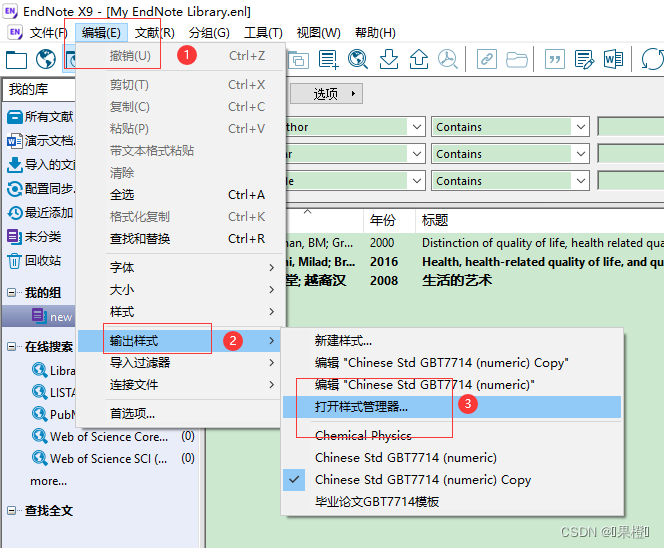Select 导入的文献 imported references group
Screen dimensions: 664x548
click(x=41, y=164)
